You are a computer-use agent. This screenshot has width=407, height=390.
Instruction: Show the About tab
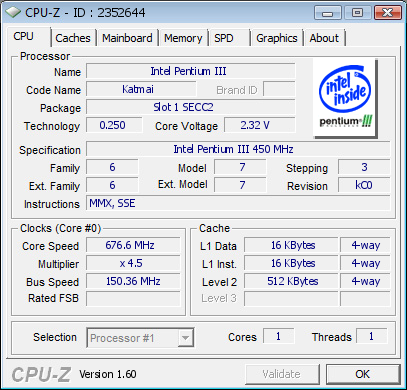(324, 38)
